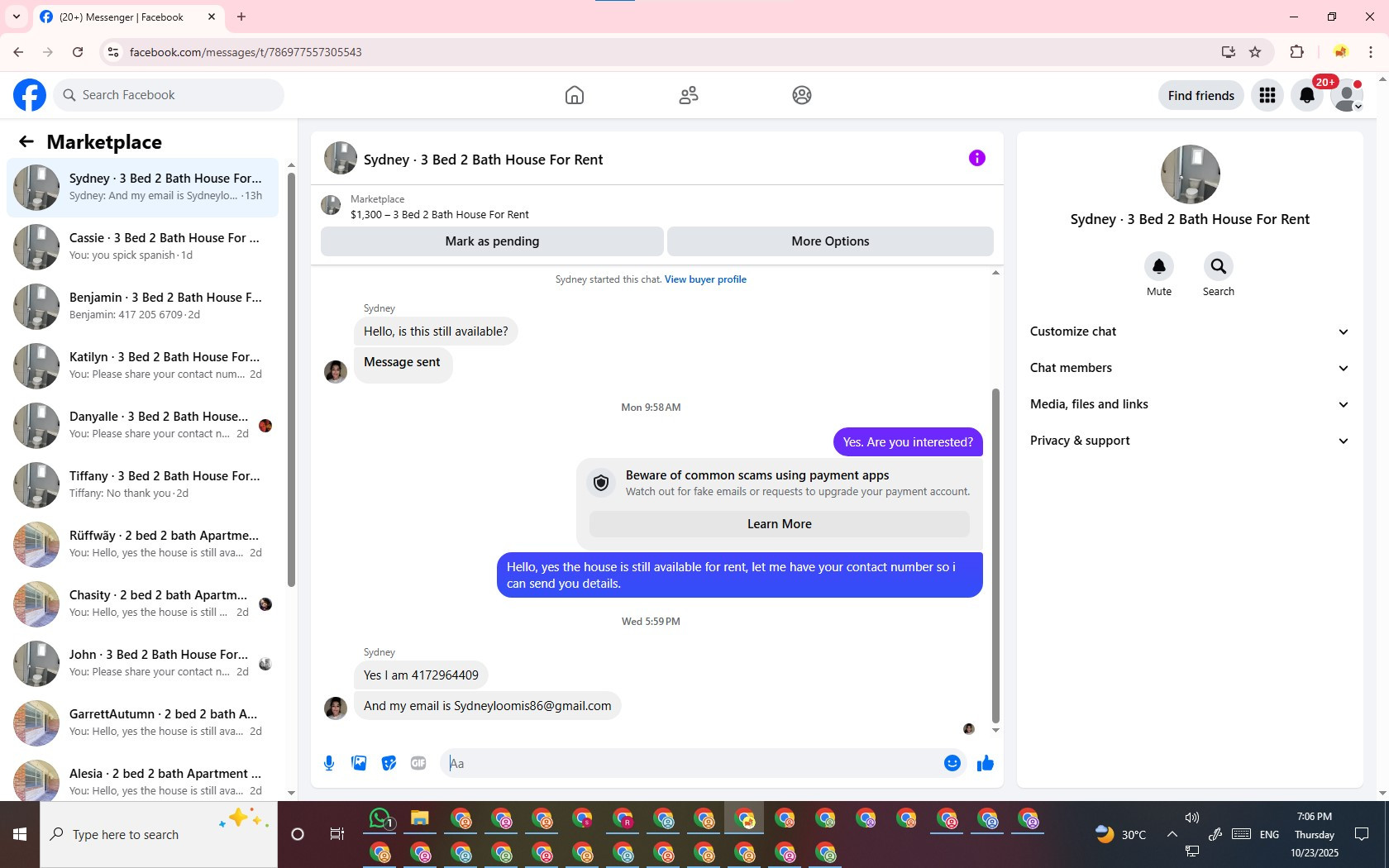Viewport: 1389px width, 868px height.
Task: Click Sydney's large listing photo in sidebar
Action: click(x=1190, y=174)
